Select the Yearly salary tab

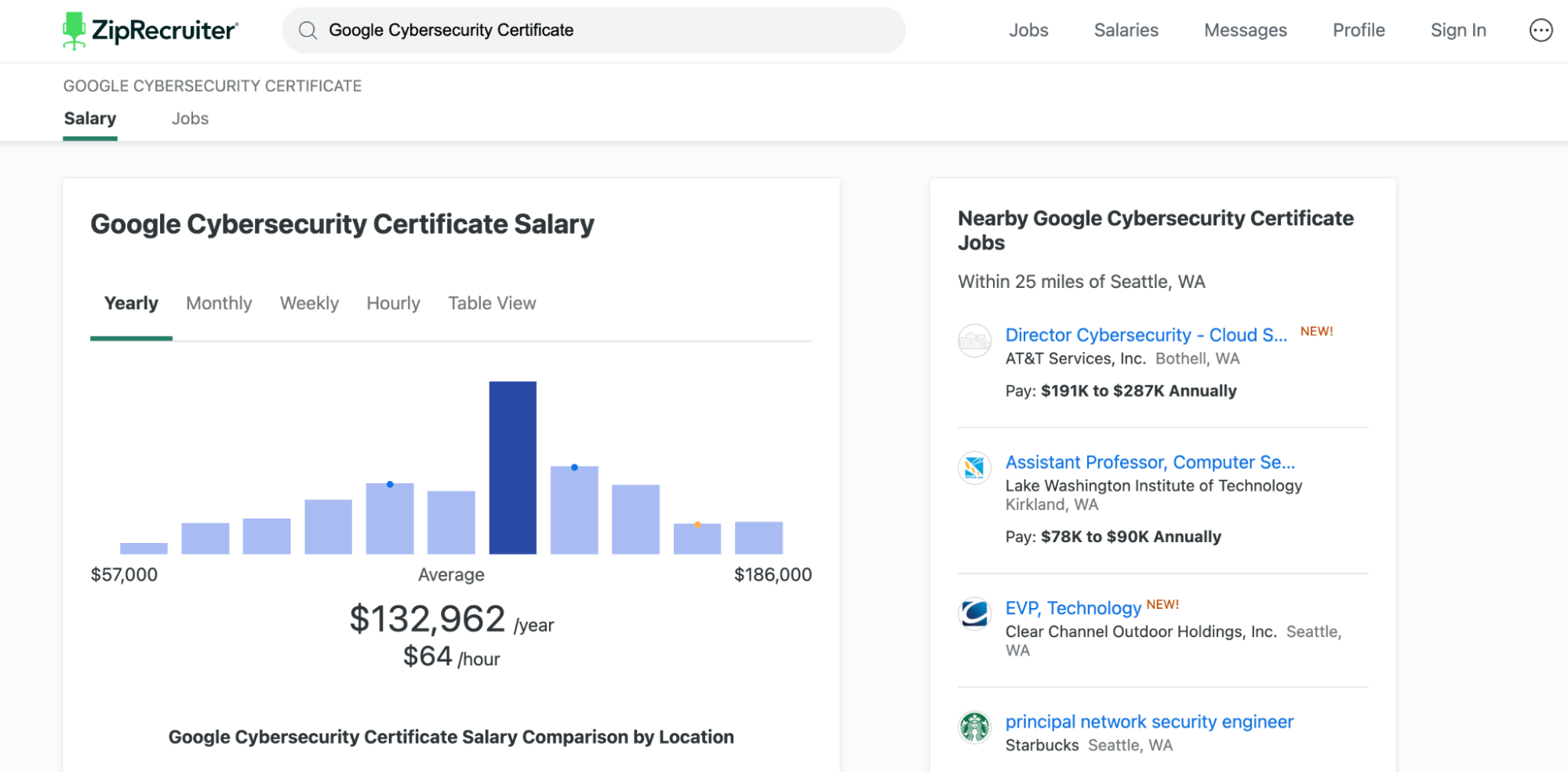pos(131,304)
